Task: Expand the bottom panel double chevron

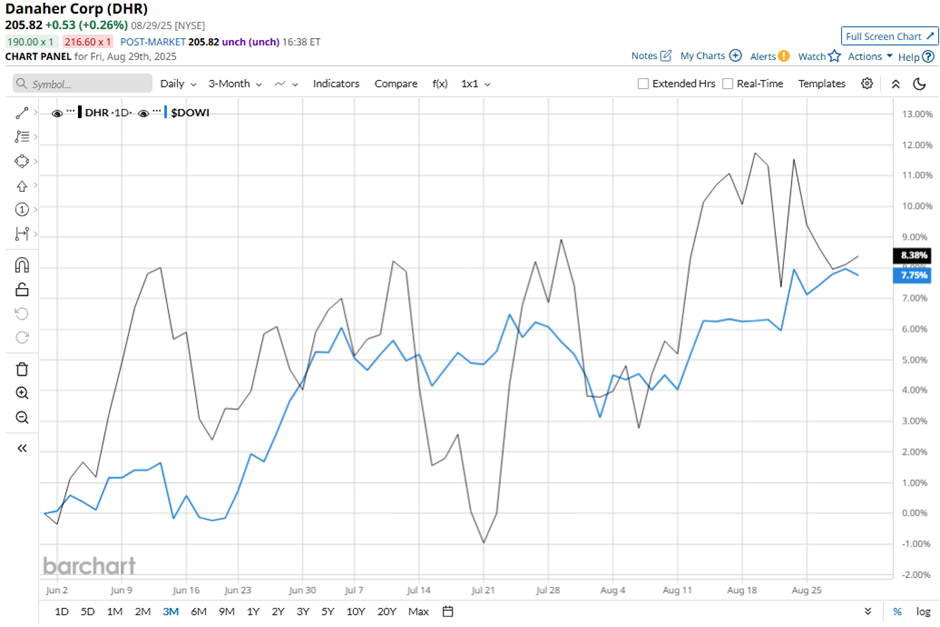Action: [x=867, y=611]
